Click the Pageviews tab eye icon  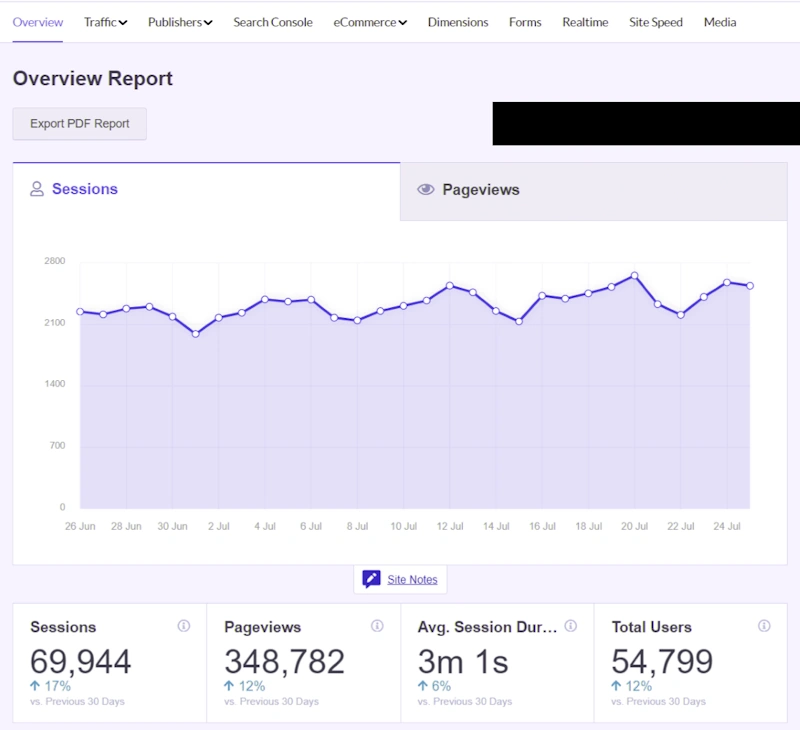426,190
